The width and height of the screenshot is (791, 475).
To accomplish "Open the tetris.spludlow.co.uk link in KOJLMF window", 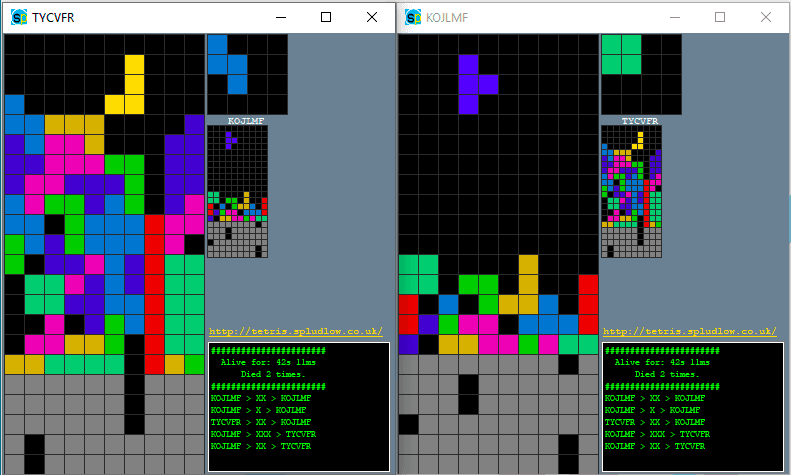I will click(690, 331).
